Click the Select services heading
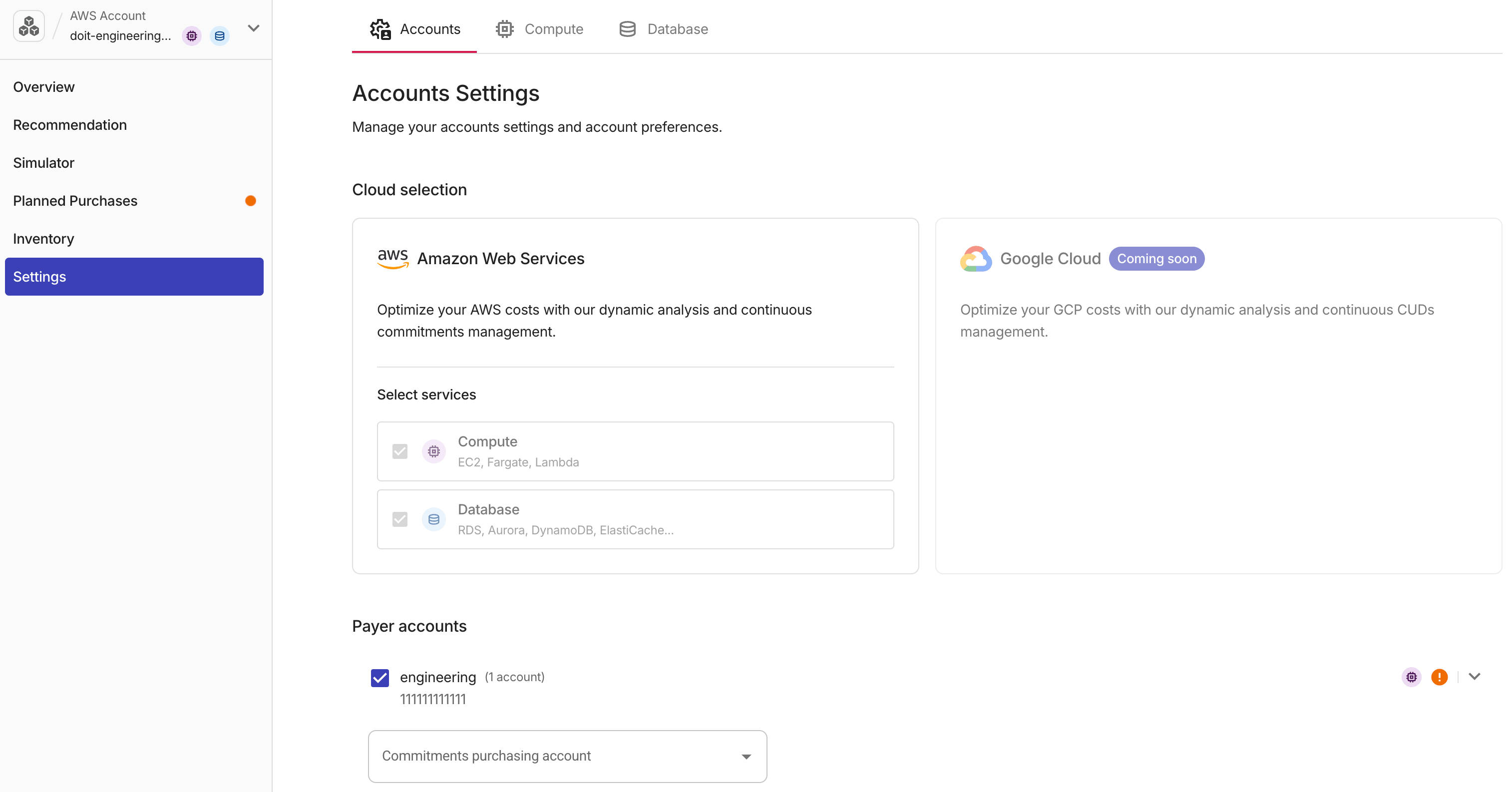This screenshot has width=1512, height=792. [x=426, y=395]
